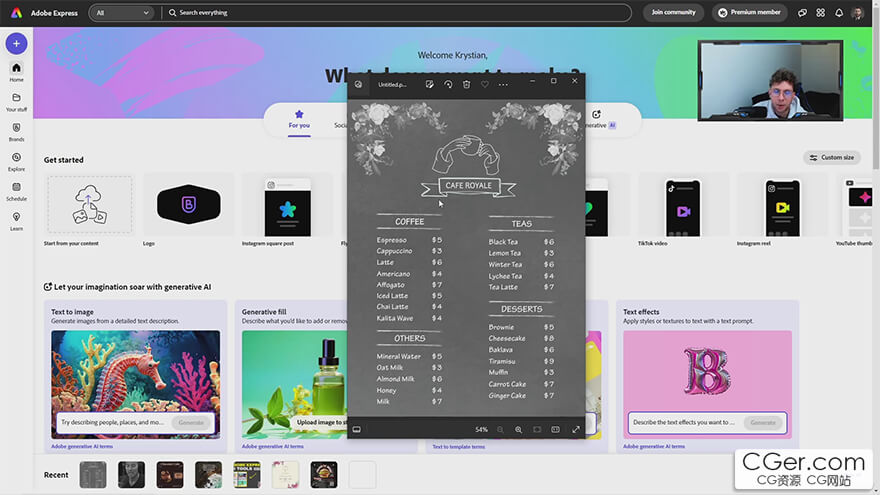880x495 pixels.
Task: Open Brands in the sidebar
Action: [x=16, y=132]
